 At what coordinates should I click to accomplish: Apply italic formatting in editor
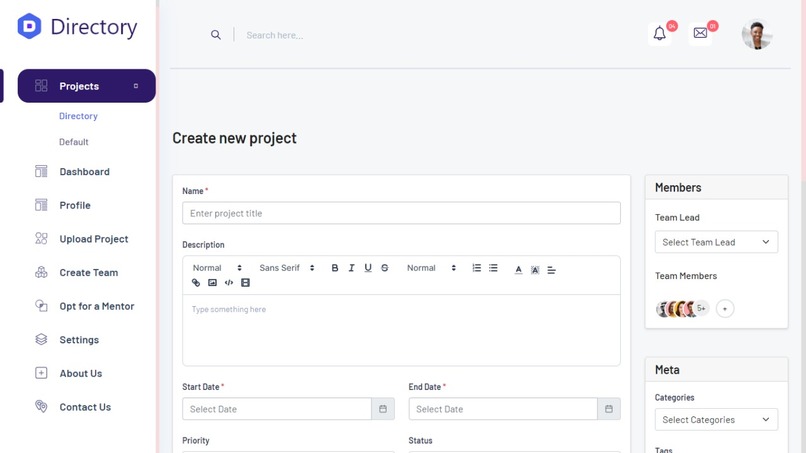point(351,268)
